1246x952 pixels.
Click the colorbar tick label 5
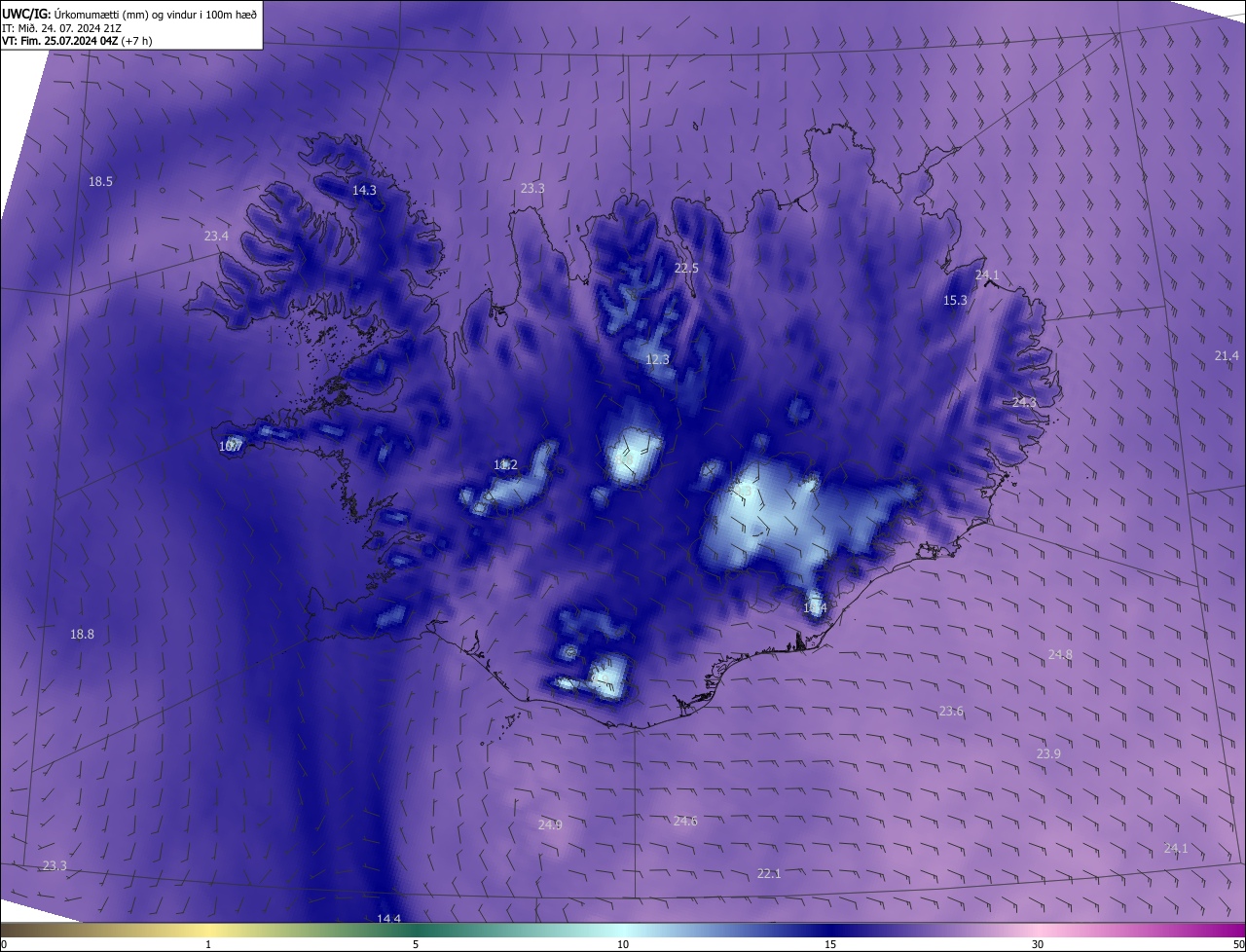(x=416, y=944)
